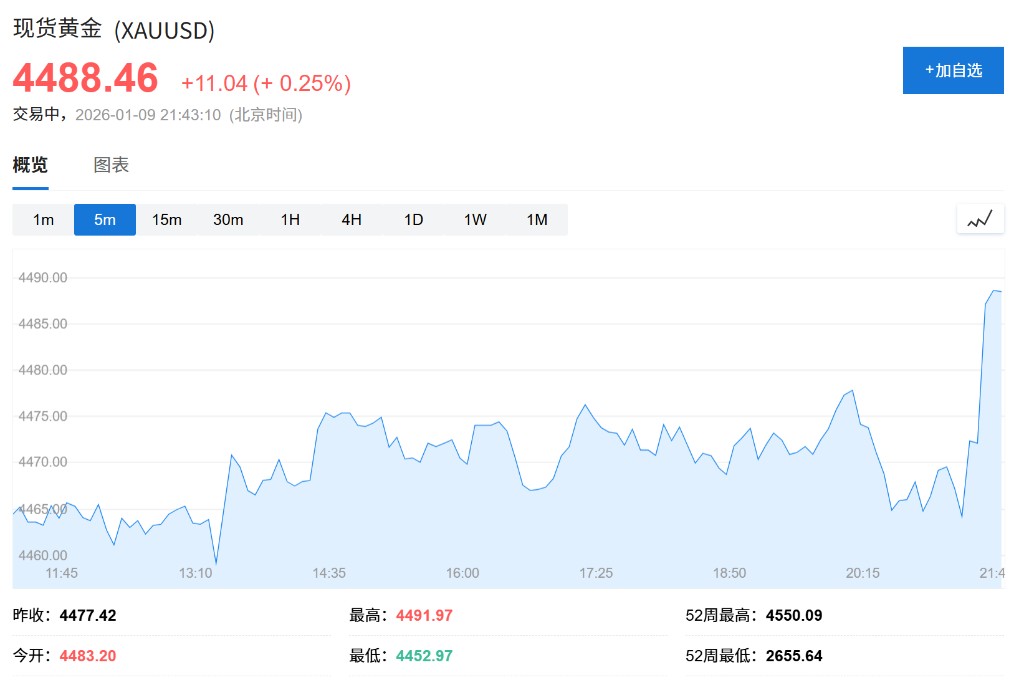1024x698 pixels.
Task: Click the 现货黄金 (XAUUSD) title
Action: click(x=114, y=30)
